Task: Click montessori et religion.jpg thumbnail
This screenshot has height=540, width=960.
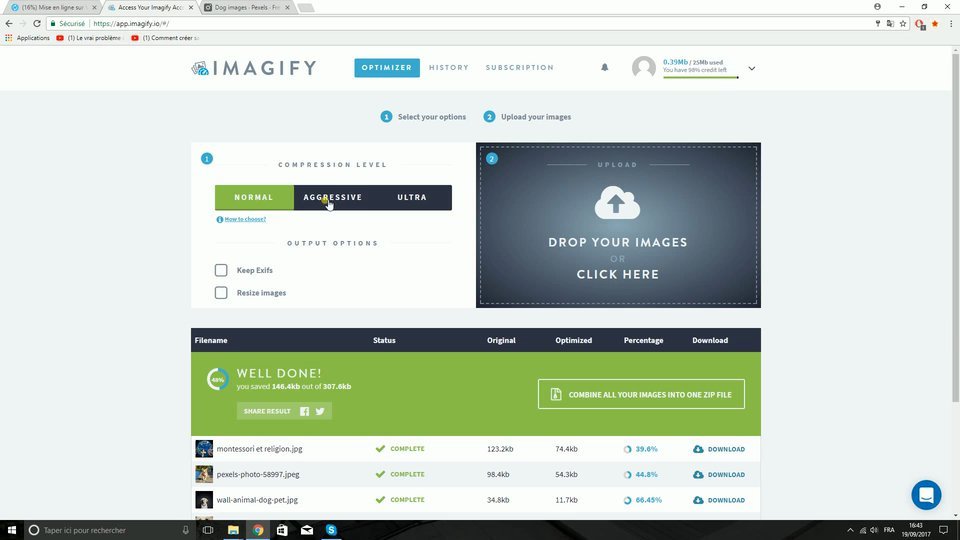Action: pyautogui.click(x=204, y=449)
